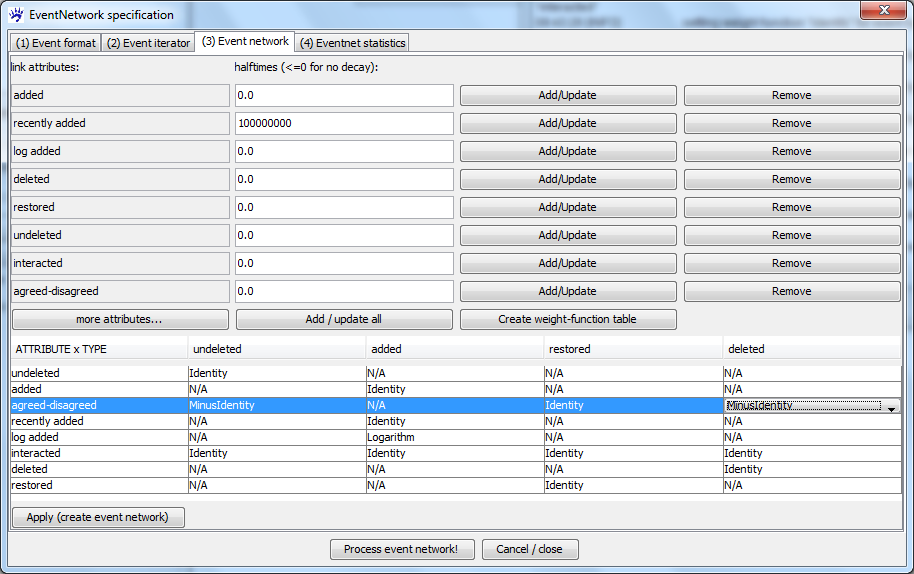Click Create weight-function table button
This screenshot has height=574, width=914.
click(568, 319)
